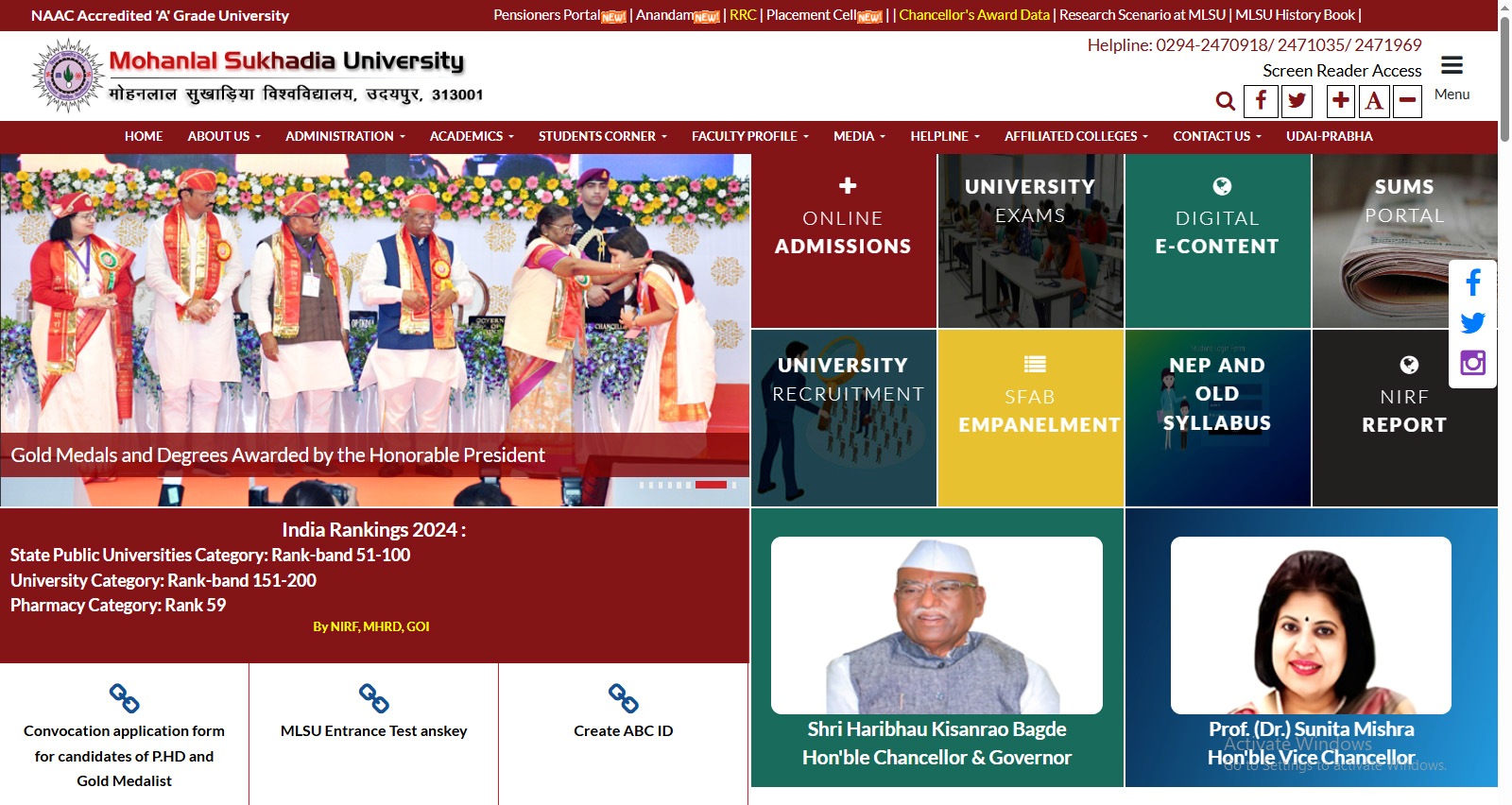Open Pensioners Portal link
The image size is (1512, 805).
pyautogui.click(x=547, y=15)
